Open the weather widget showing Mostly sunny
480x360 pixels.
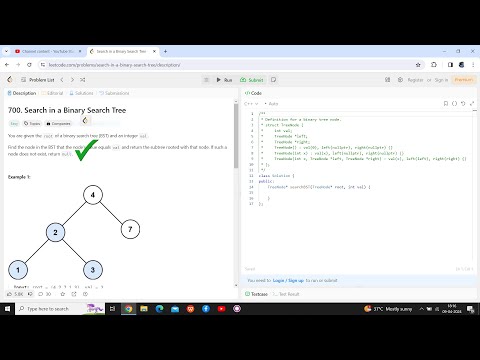pyautogui.click(x=388, y=309)
